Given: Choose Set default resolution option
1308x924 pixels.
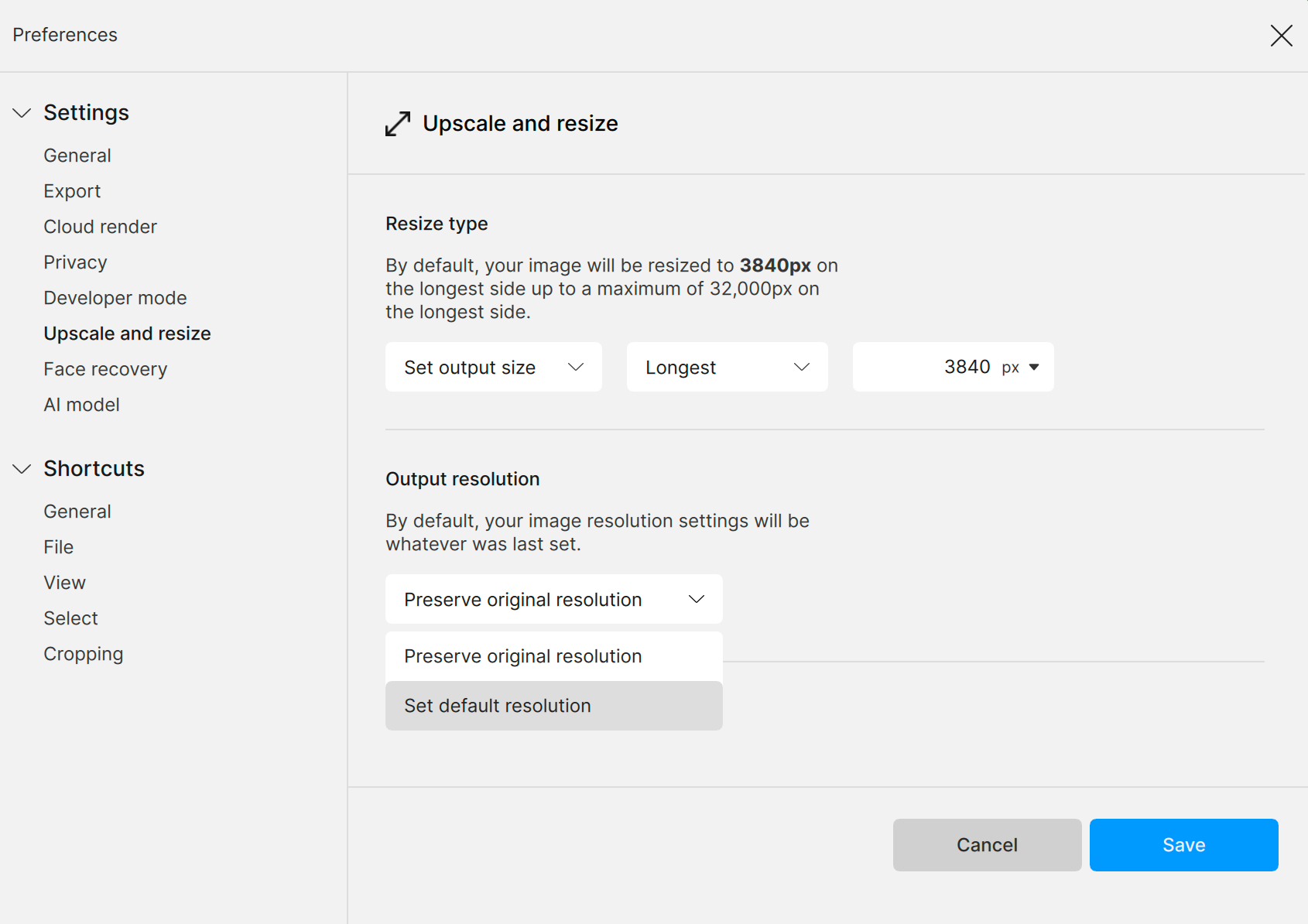Looking at the screenshot, I should (554, 706).
